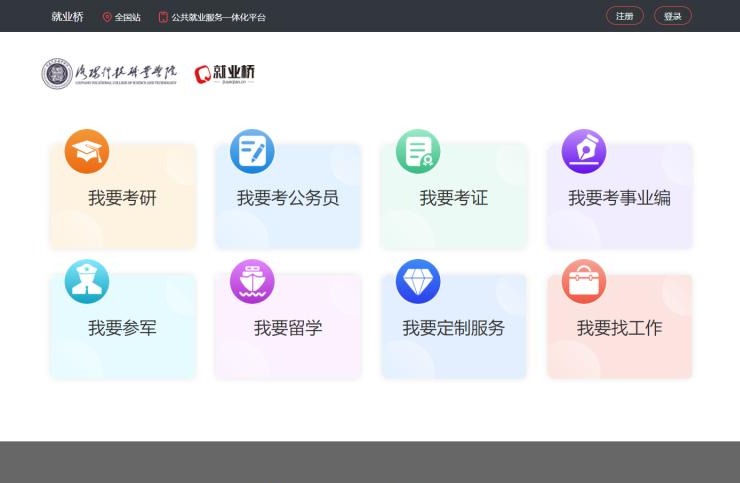Click the cyan soldier icon

click(87, 282)
